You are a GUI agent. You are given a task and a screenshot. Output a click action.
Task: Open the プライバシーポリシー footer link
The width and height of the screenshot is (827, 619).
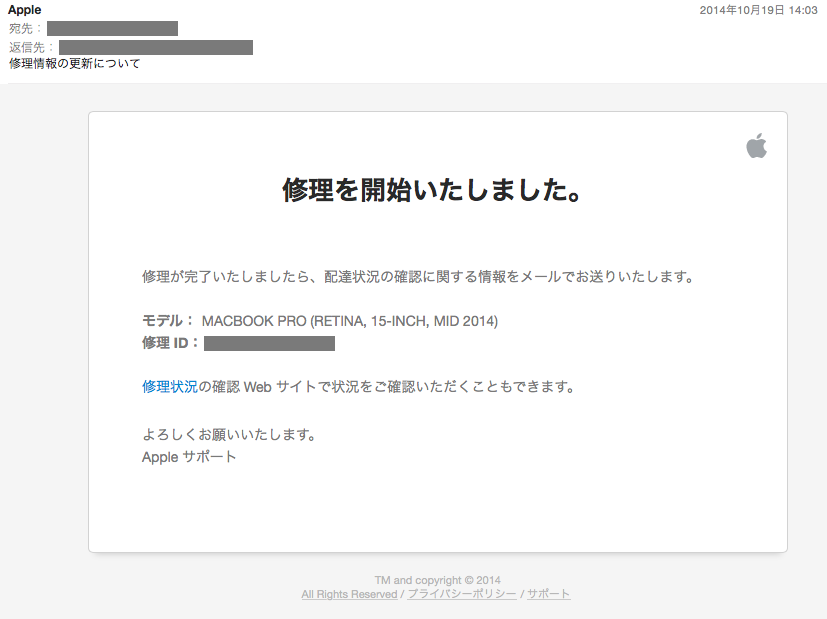pyautogui.click(x=462, y=594)
